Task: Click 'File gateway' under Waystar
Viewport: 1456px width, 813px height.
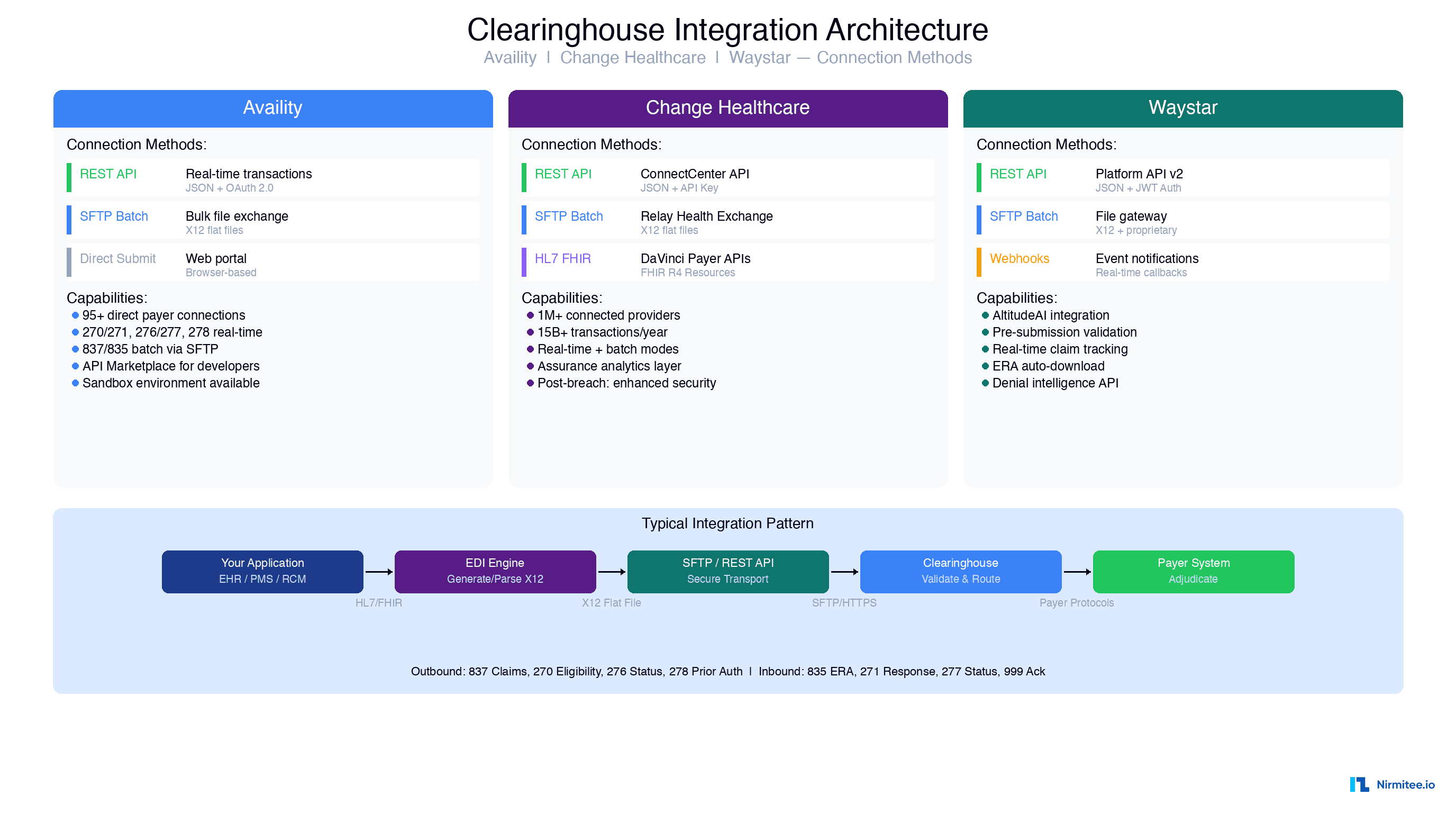Action: click(x=1131, y=216)
